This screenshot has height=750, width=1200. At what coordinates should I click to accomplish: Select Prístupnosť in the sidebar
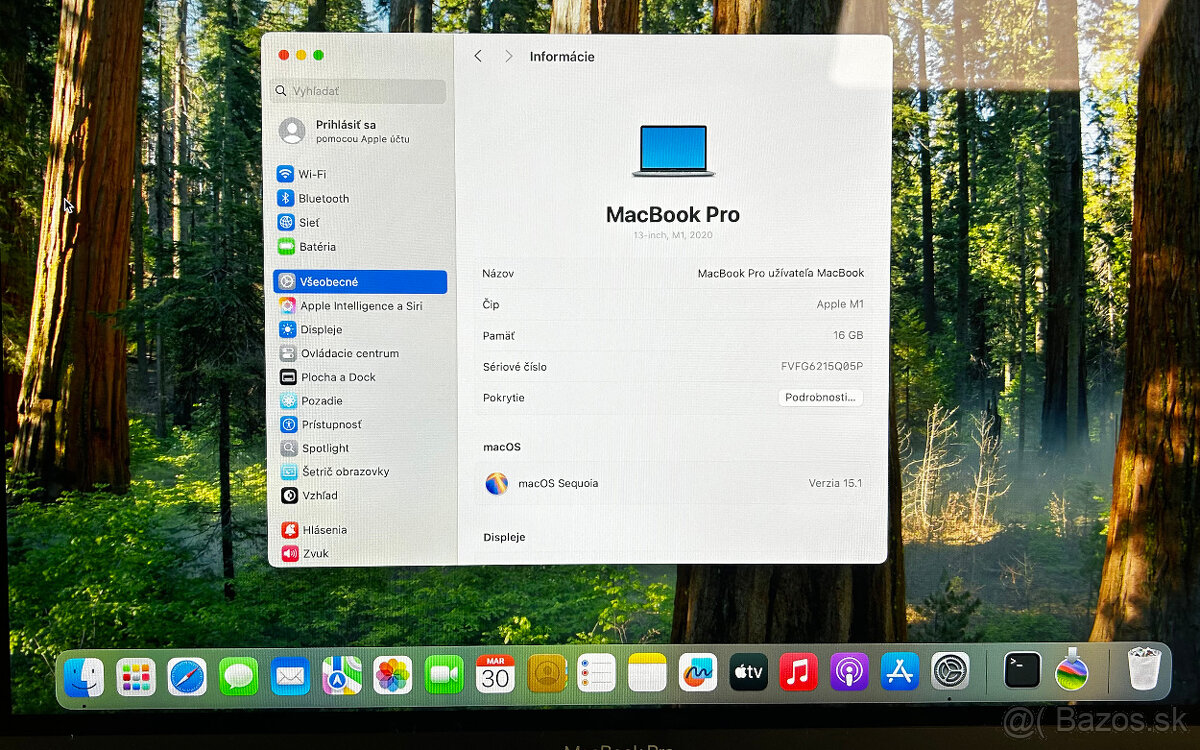pyautogui.click(x=331, y=424)
